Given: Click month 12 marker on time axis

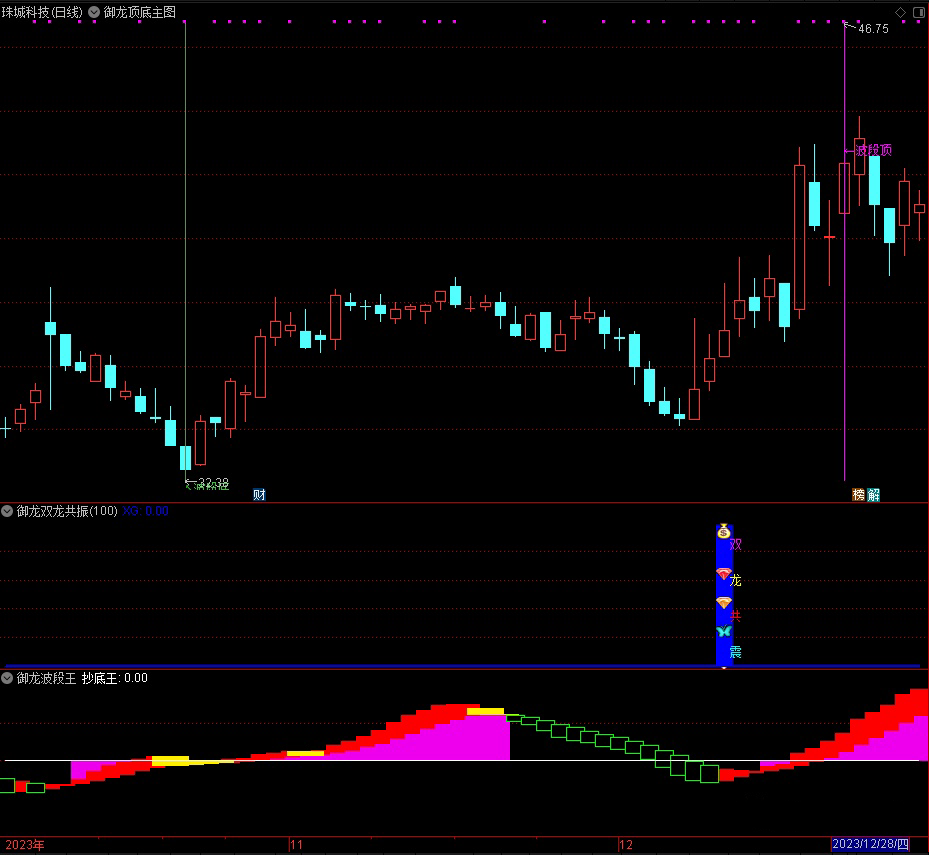Looking at the screenshot, I should pyautogui.click(x=625, y=845).
